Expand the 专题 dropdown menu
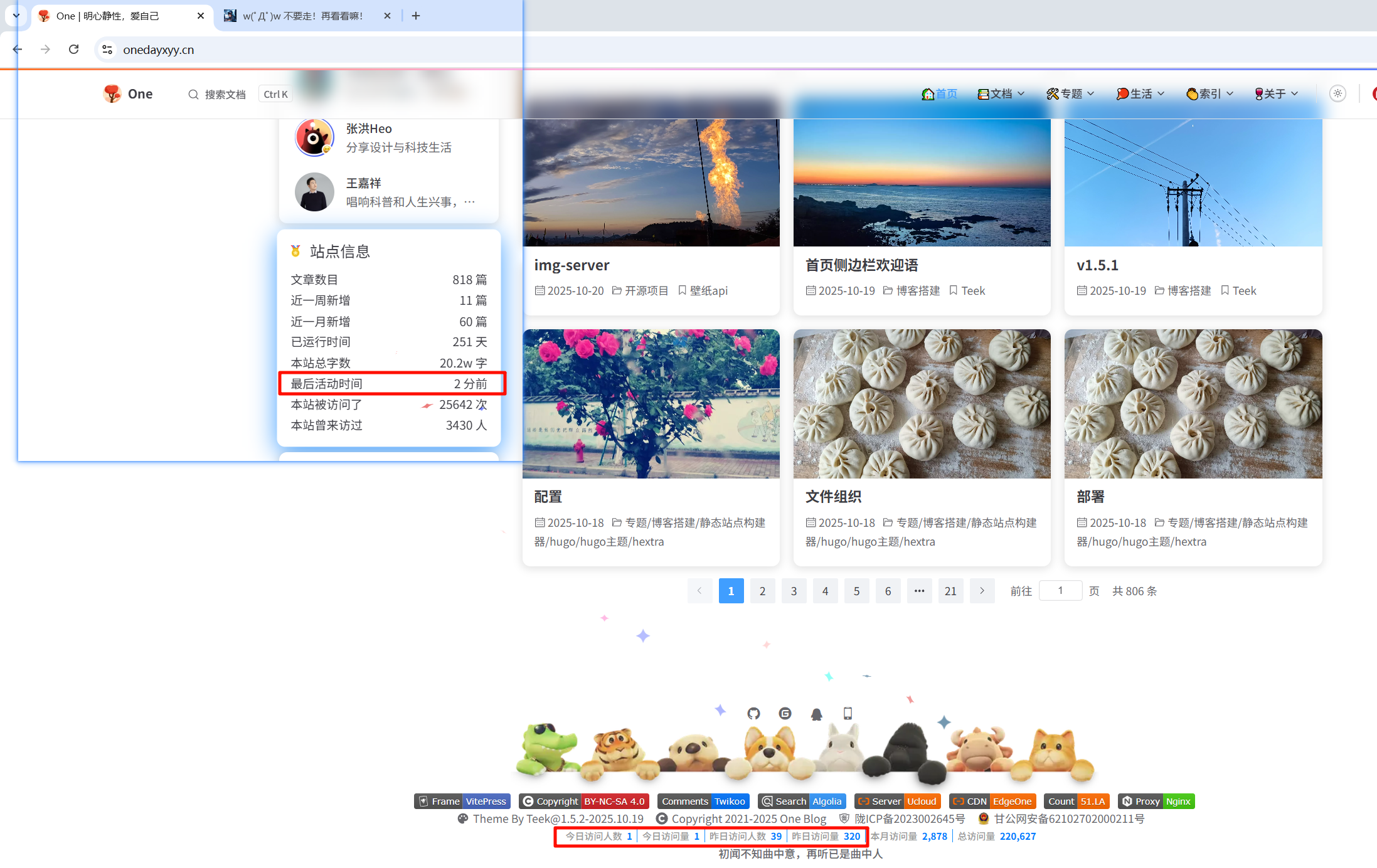The width and height of the screenshot is (1377, 868). click(1071, 93)
